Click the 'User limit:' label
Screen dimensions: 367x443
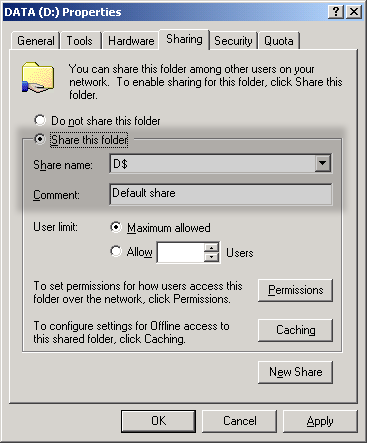click(x=55, y=227)
